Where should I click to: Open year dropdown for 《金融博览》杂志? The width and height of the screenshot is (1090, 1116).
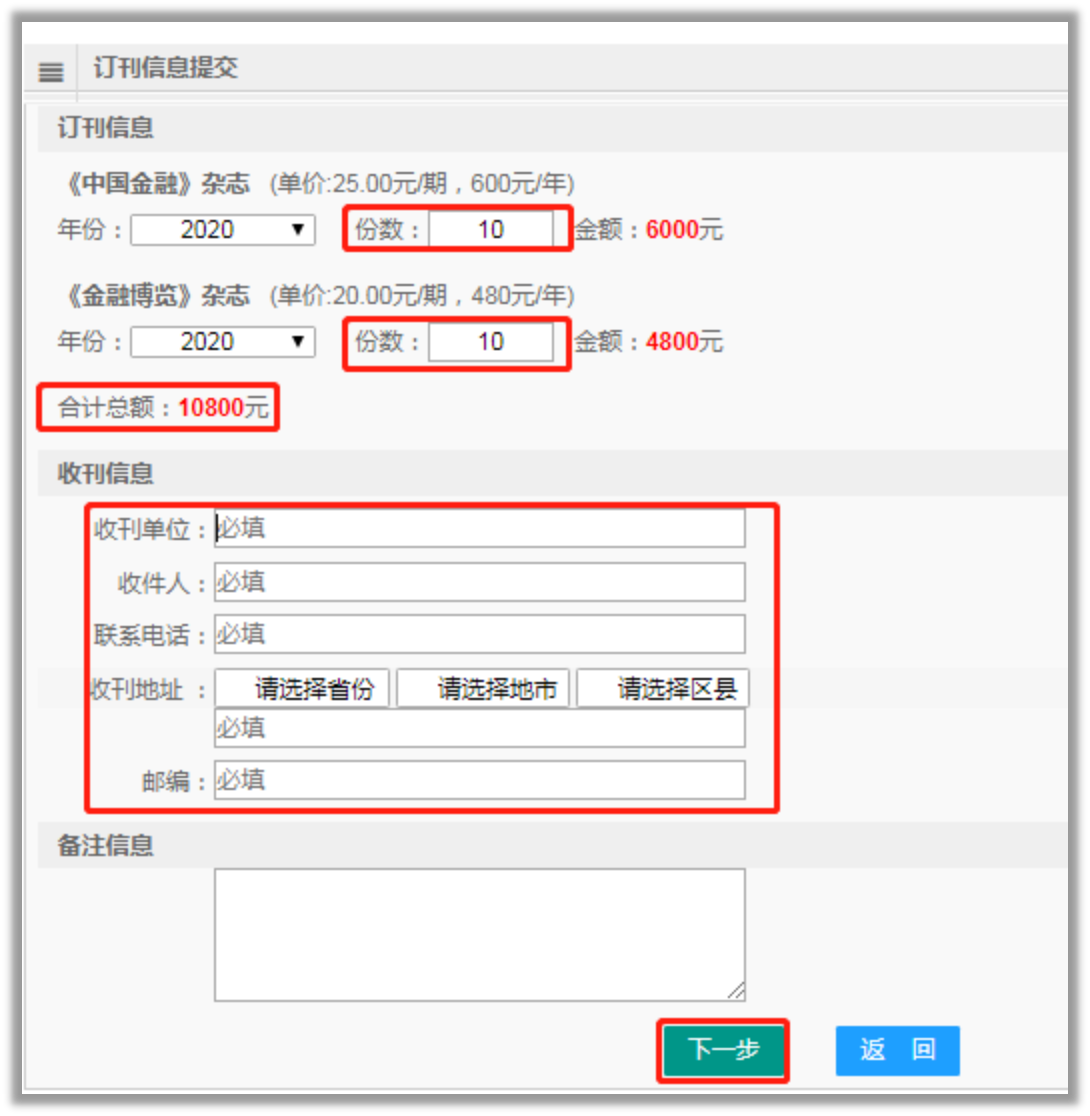[223, 342]
